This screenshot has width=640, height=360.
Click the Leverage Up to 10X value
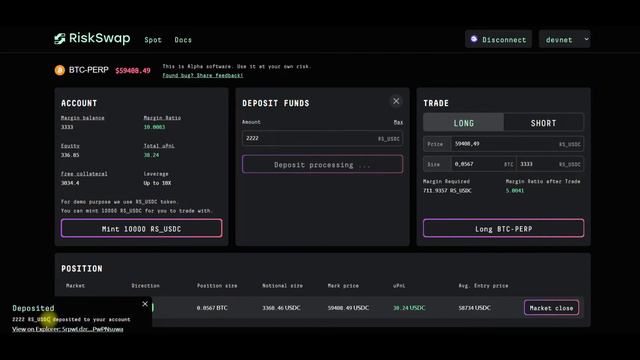point(157,183)
